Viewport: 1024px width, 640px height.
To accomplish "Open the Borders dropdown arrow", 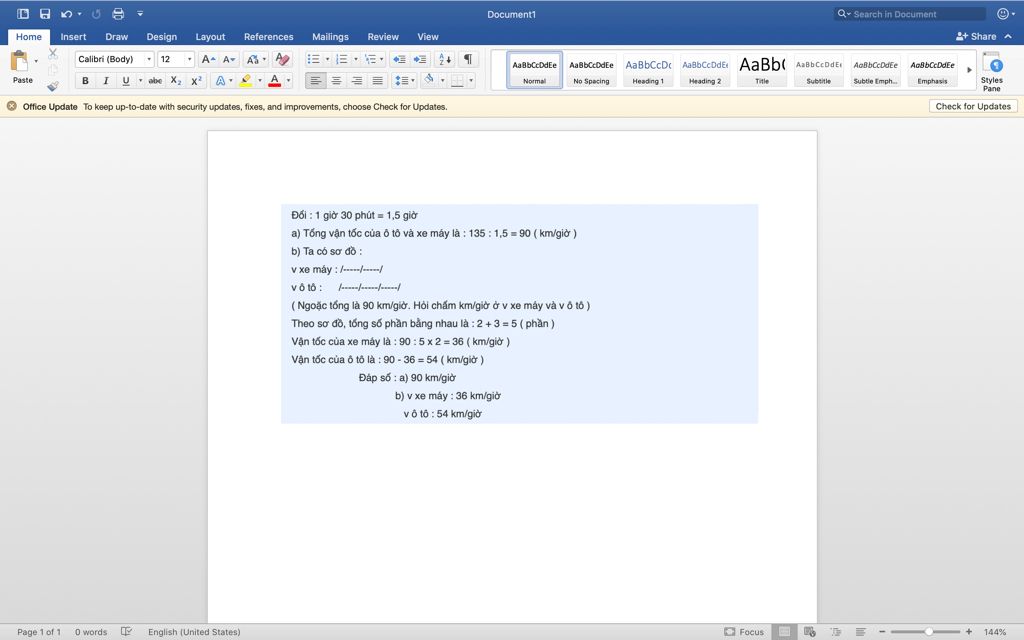I will [471, 81].
